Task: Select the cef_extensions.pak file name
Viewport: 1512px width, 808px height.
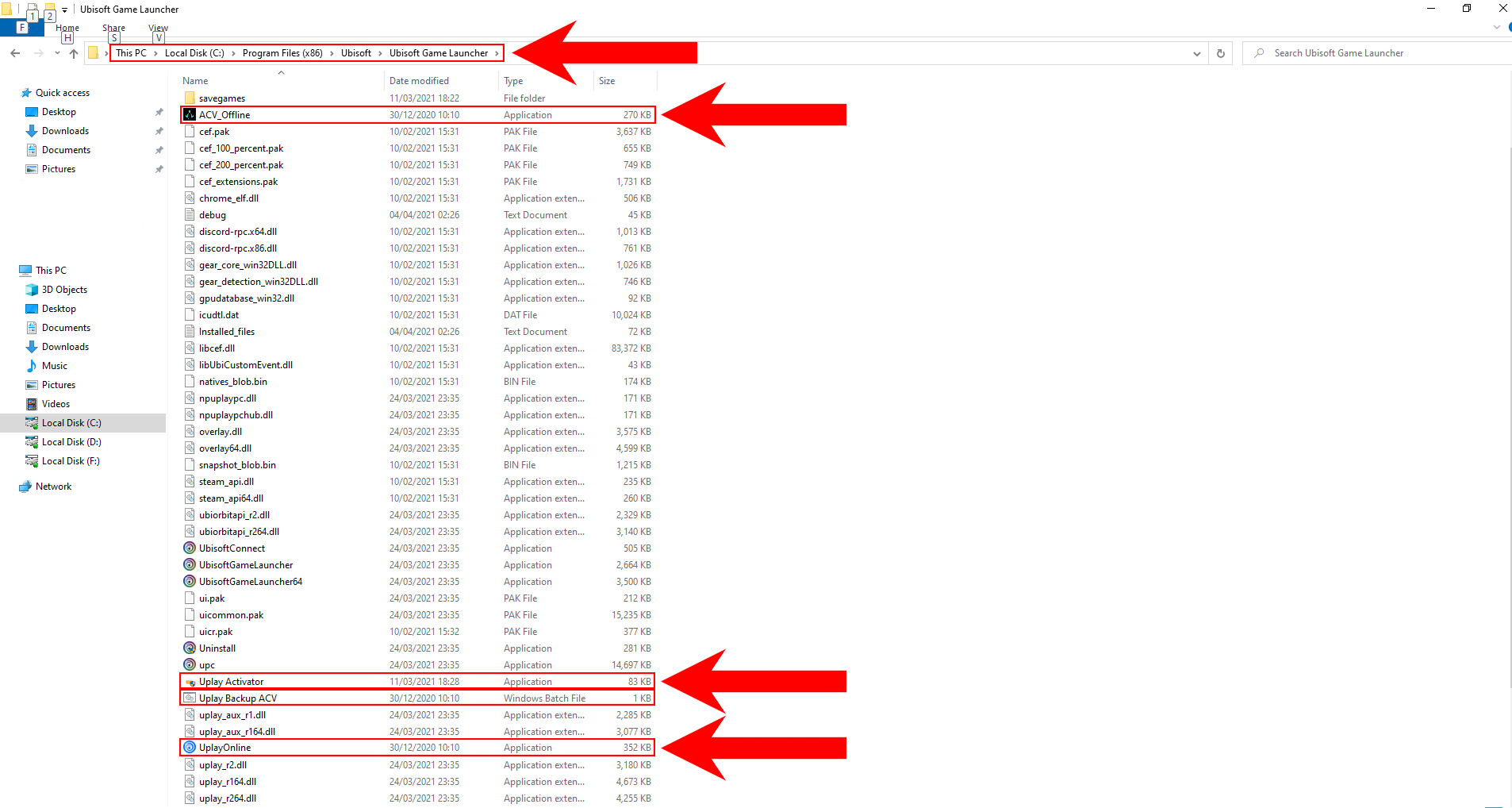Action: coord(238,182)
